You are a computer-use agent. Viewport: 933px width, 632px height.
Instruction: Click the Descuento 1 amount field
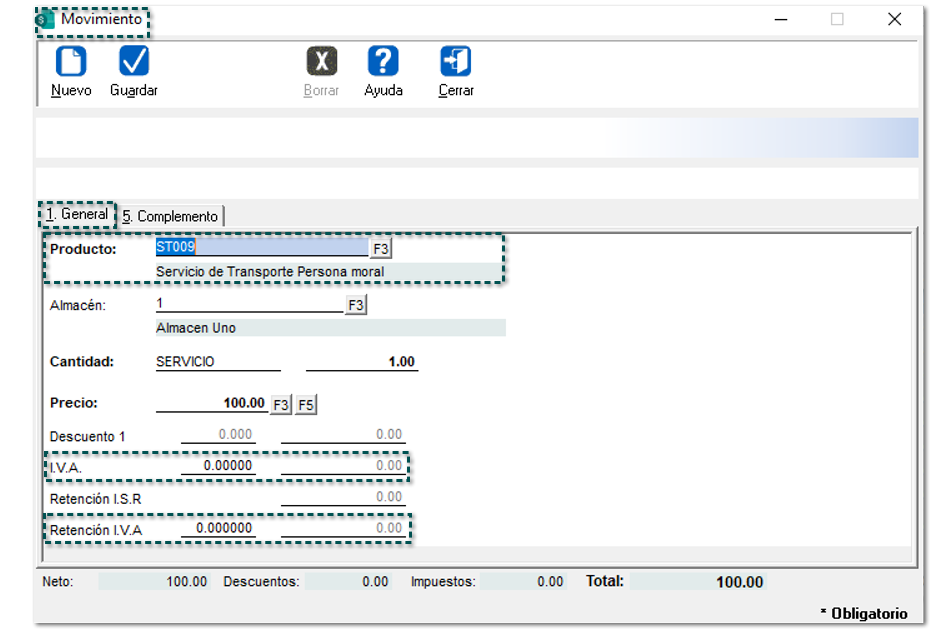[343, 434]
